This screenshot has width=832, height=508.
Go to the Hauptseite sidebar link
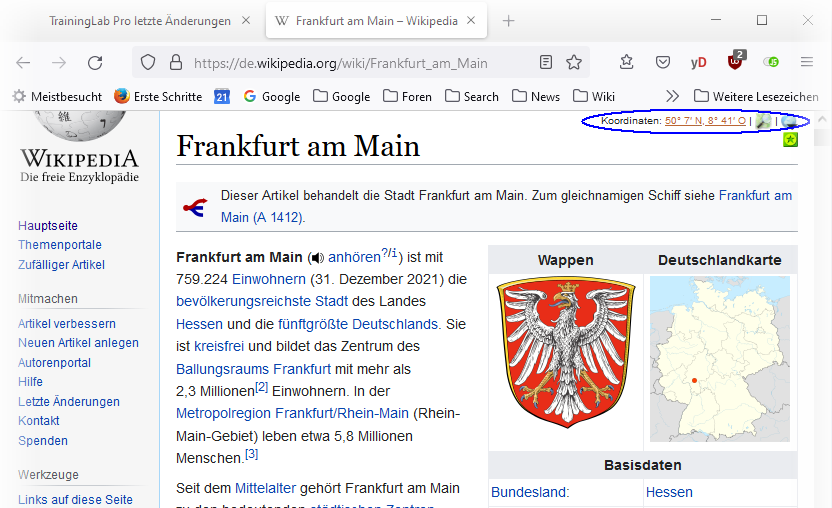click(x=48, y=226)
